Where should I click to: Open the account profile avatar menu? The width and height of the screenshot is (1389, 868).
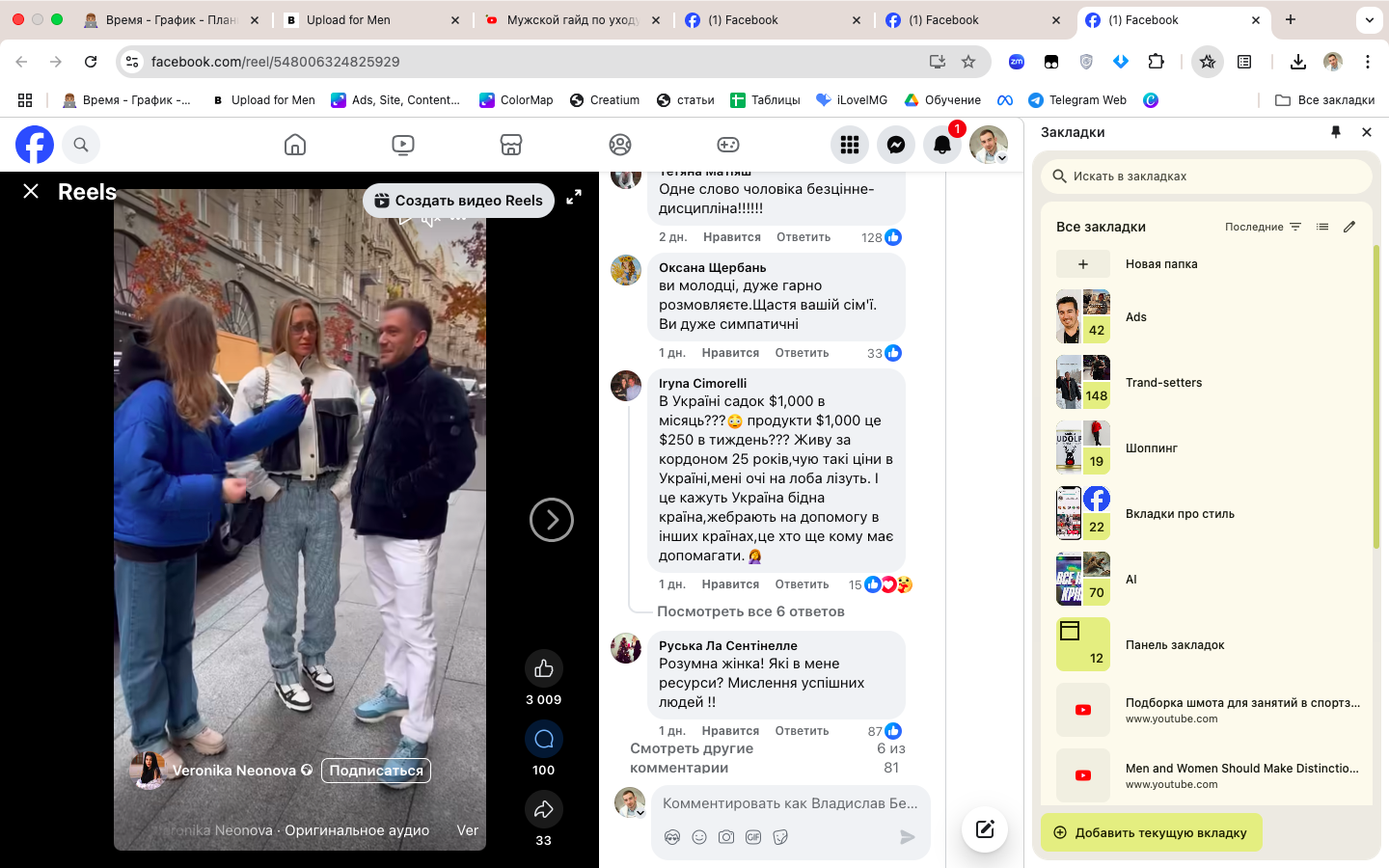[x=989, y=145]
